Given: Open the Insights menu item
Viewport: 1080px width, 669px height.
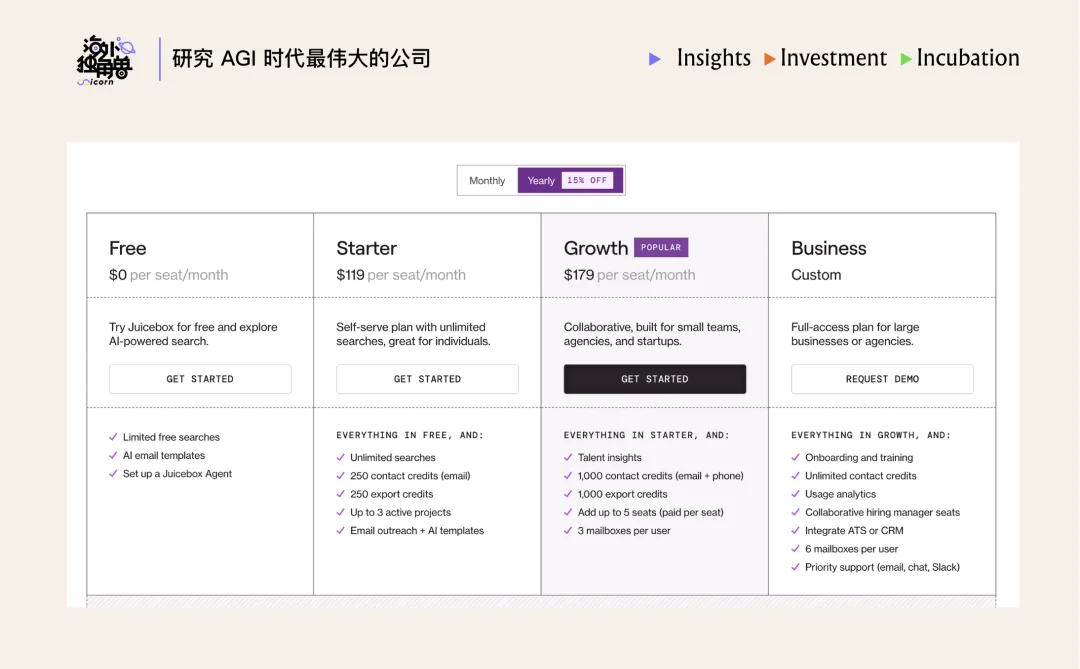Looking at the screenshot, I should pos(714,59).
